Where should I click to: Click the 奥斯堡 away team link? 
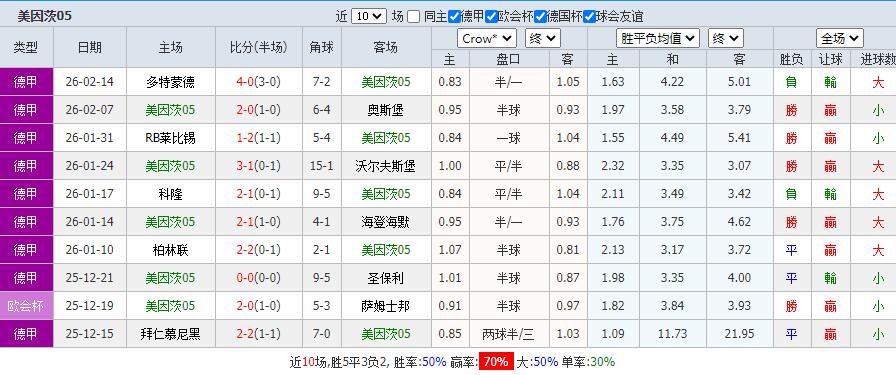(386, 110)
